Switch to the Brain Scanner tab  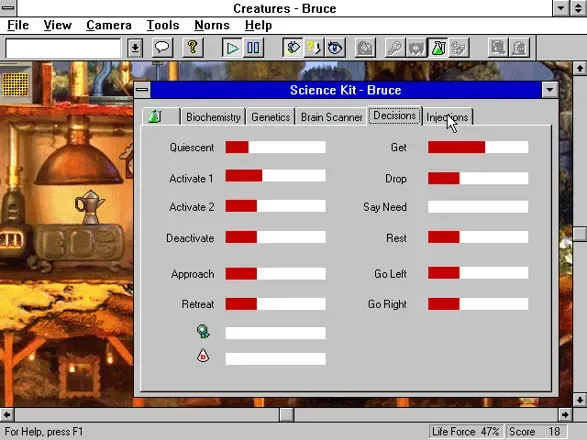point(331,117)
